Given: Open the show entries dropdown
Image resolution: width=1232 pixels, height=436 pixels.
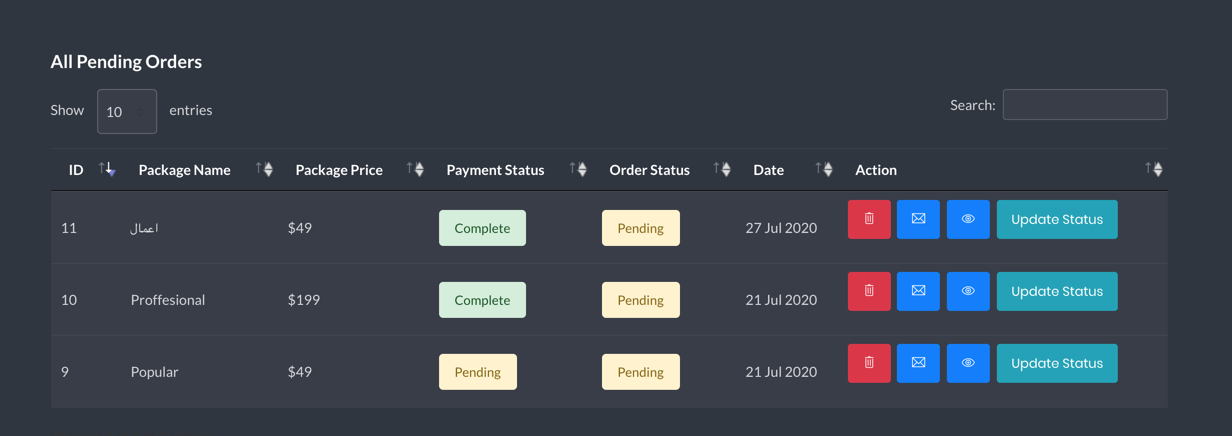Looking at the screenshot, I should (127, 111).
